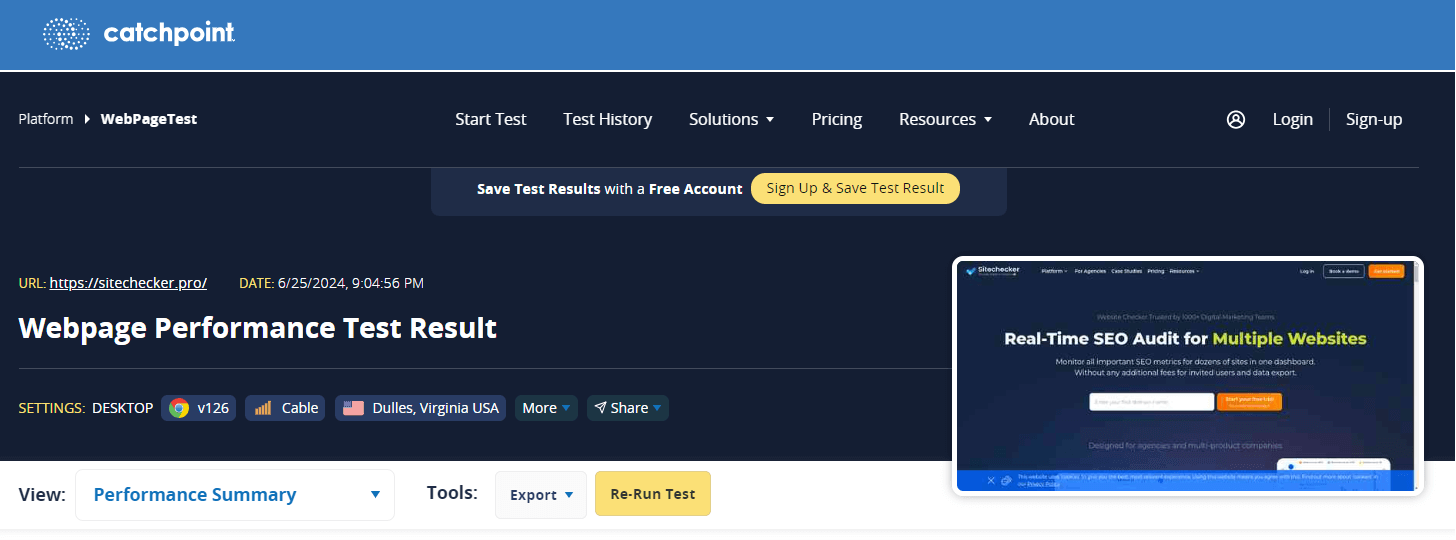Image resolution: width=1456 pixels, height=540 pixels.
Task: Open the sitechecker.pro URL link
Action: coord(128,283)
